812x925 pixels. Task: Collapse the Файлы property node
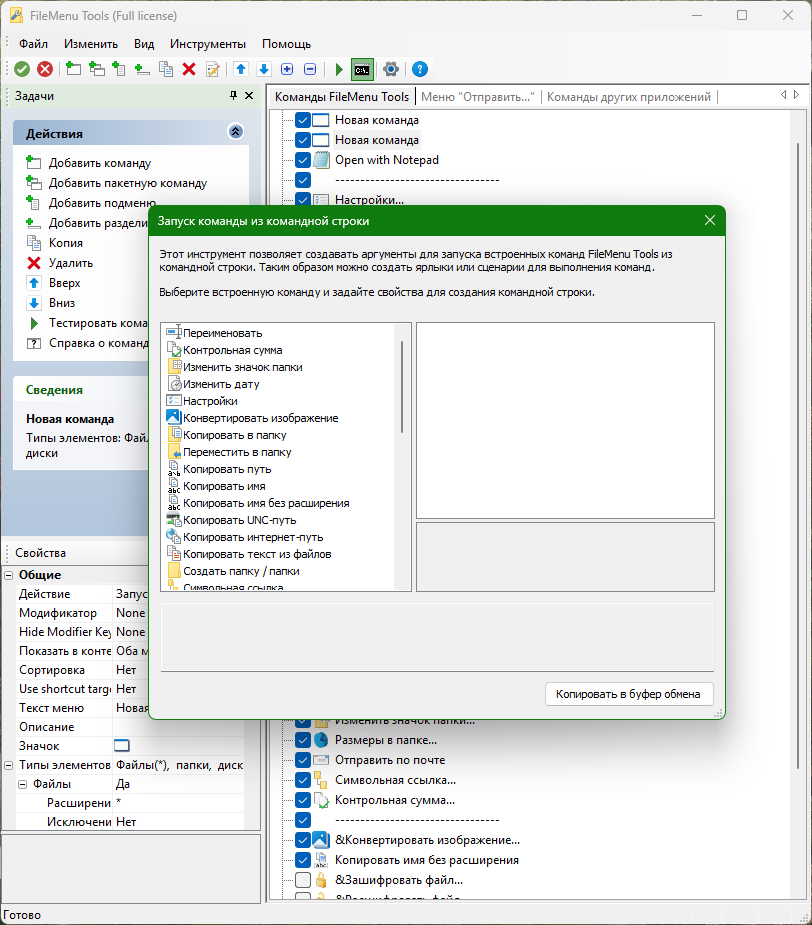[x=22, y=784]
